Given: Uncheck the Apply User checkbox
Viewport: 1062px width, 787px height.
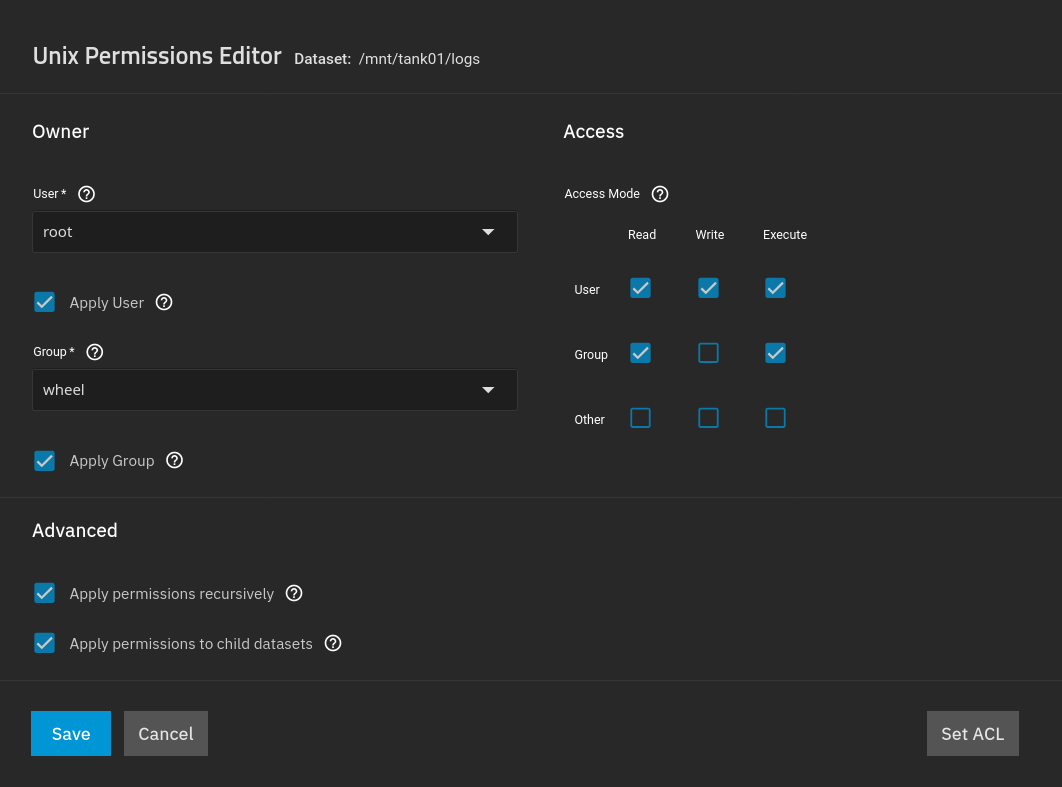Looking at the screenshot, I should click(x=44, y=301).
